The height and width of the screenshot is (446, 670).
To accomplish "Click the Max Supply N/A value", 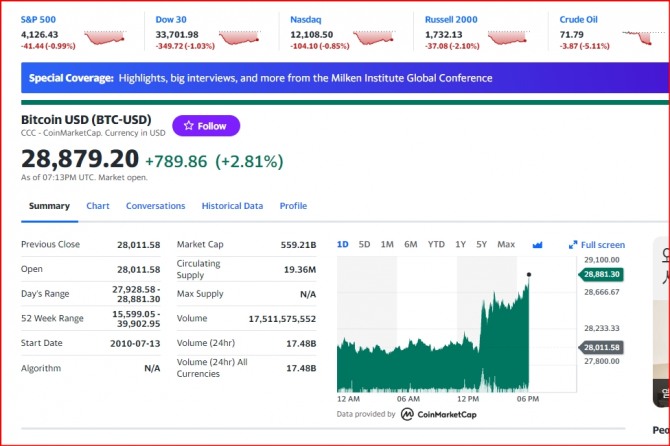I will point(308,294).
